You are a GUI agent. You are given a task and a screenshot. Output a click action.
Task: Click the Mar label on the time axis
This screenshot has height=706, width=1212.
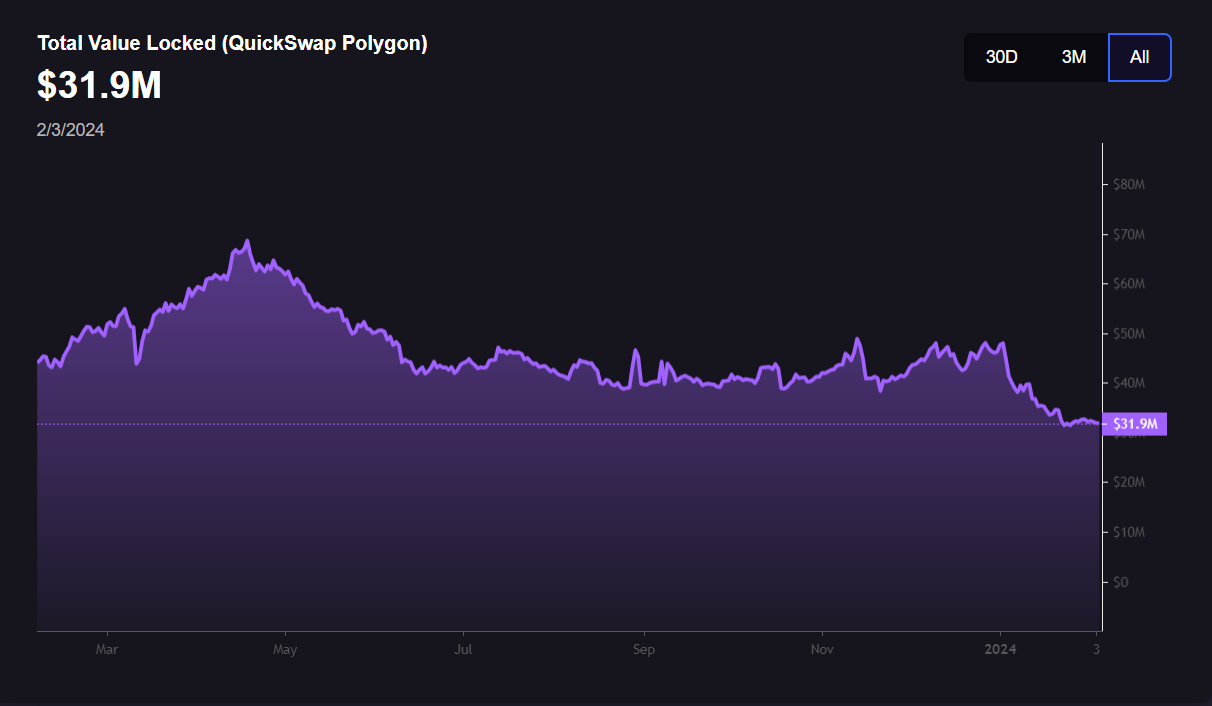click(107, 649)
